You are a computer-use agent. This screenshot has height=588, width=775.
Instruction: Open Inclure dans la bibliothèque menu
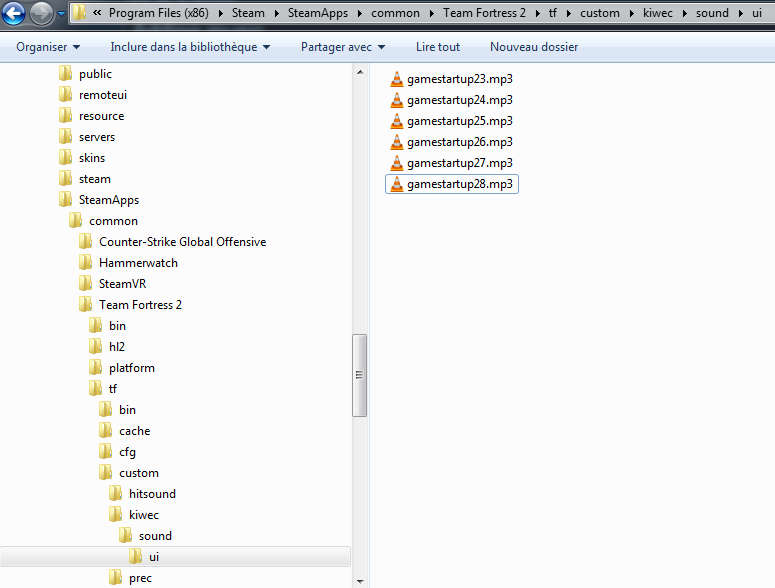tap(190, 47)
